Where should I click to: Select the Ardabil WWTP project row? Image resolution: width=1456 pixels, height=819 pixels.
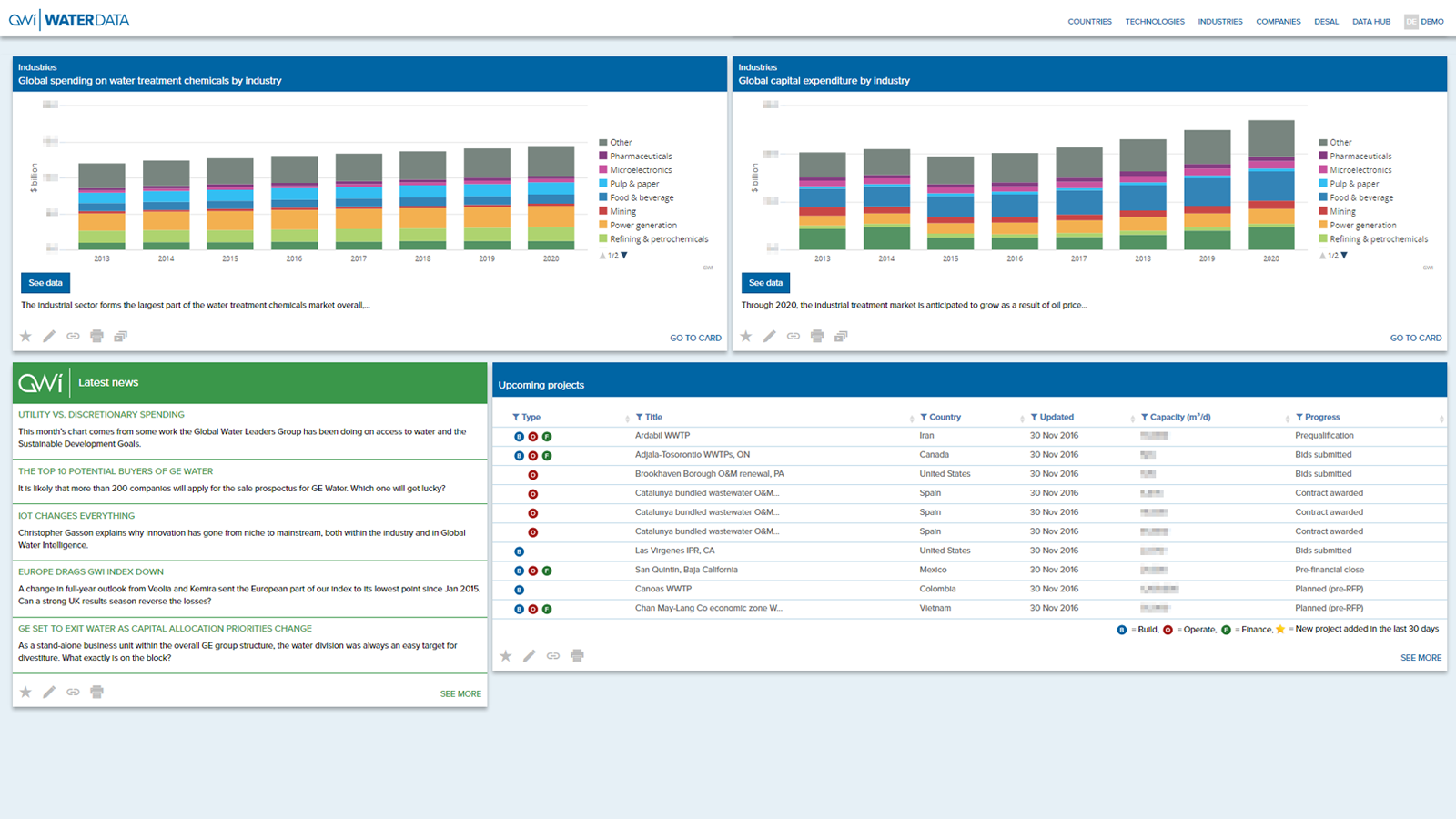click(662, 436)
